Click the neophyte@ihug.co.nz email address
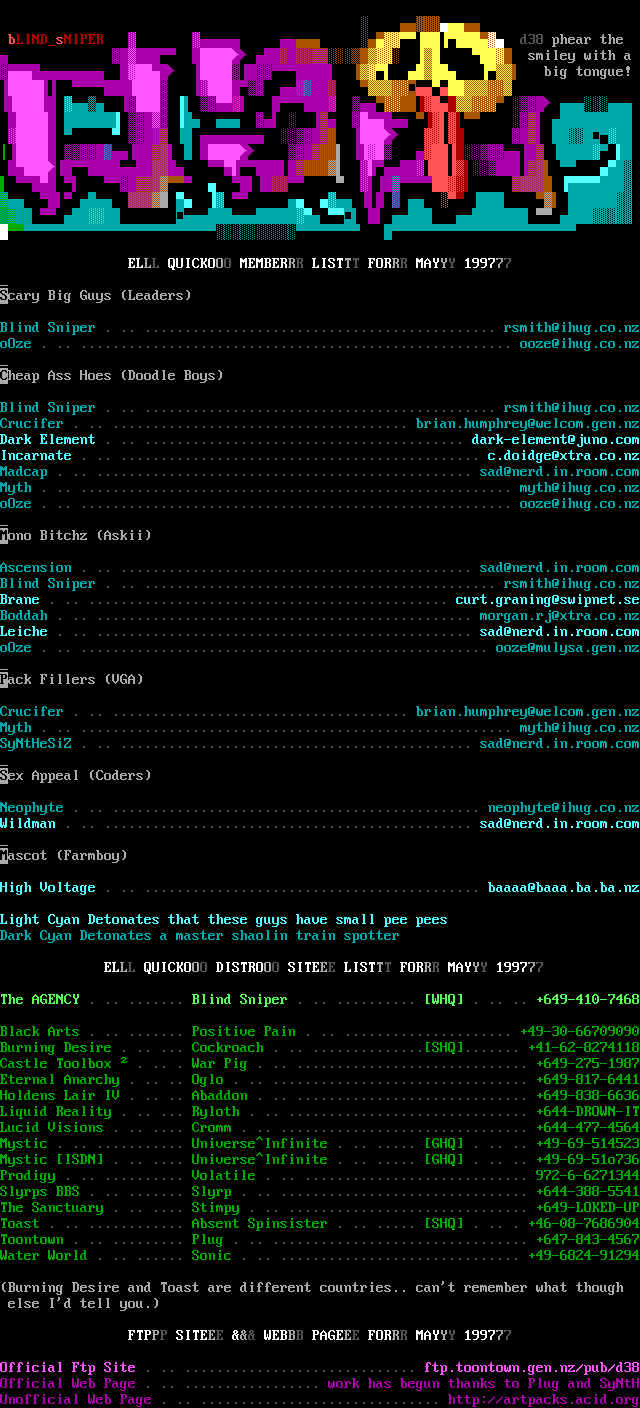Screen dimensions: 640x1408 [x=563, y=808]
